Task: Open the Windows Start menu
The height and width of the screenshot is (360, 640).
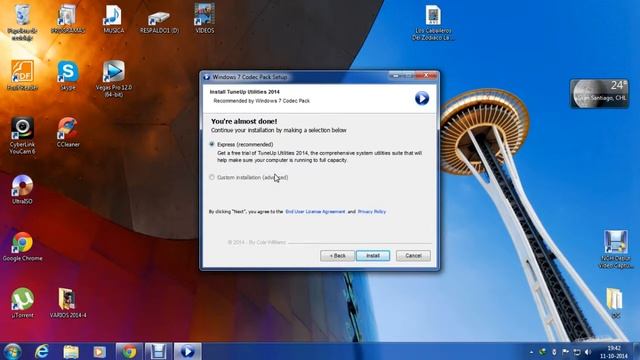Action: coord(13,351)
